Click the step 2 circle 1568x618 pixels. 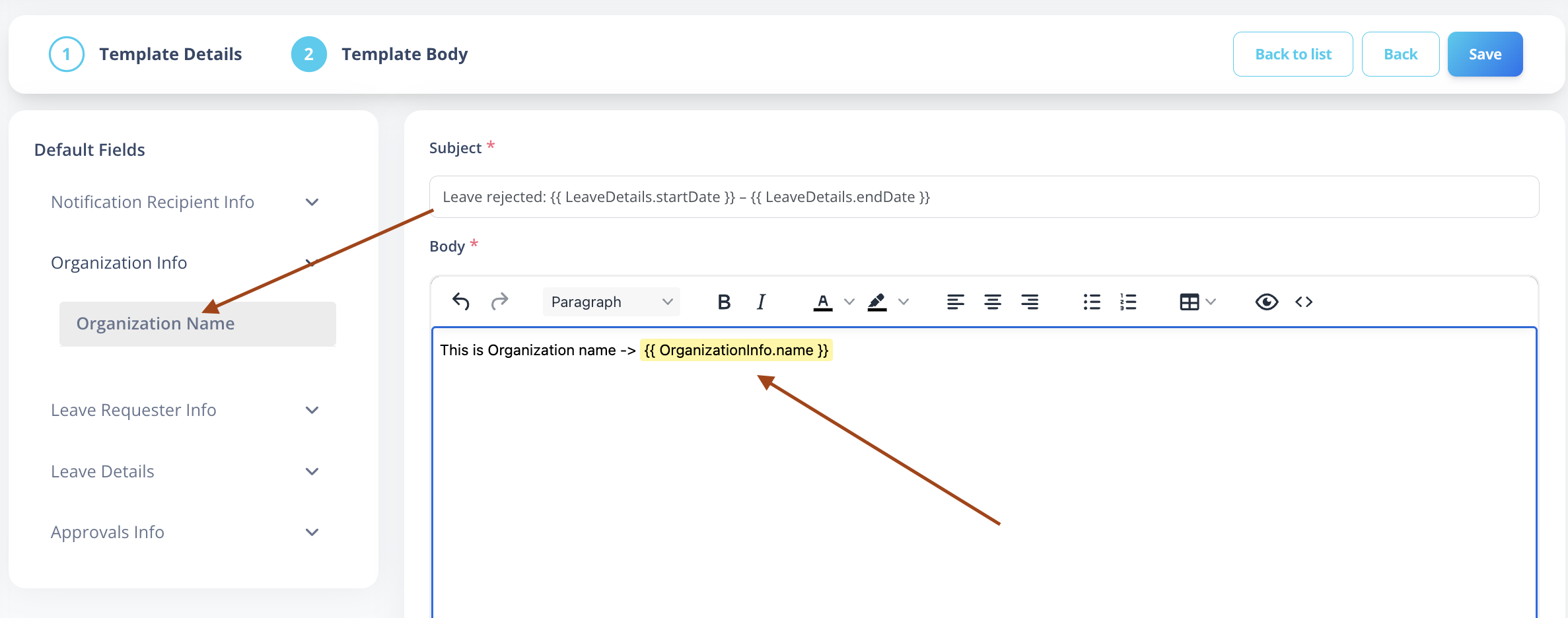[309, 54]
